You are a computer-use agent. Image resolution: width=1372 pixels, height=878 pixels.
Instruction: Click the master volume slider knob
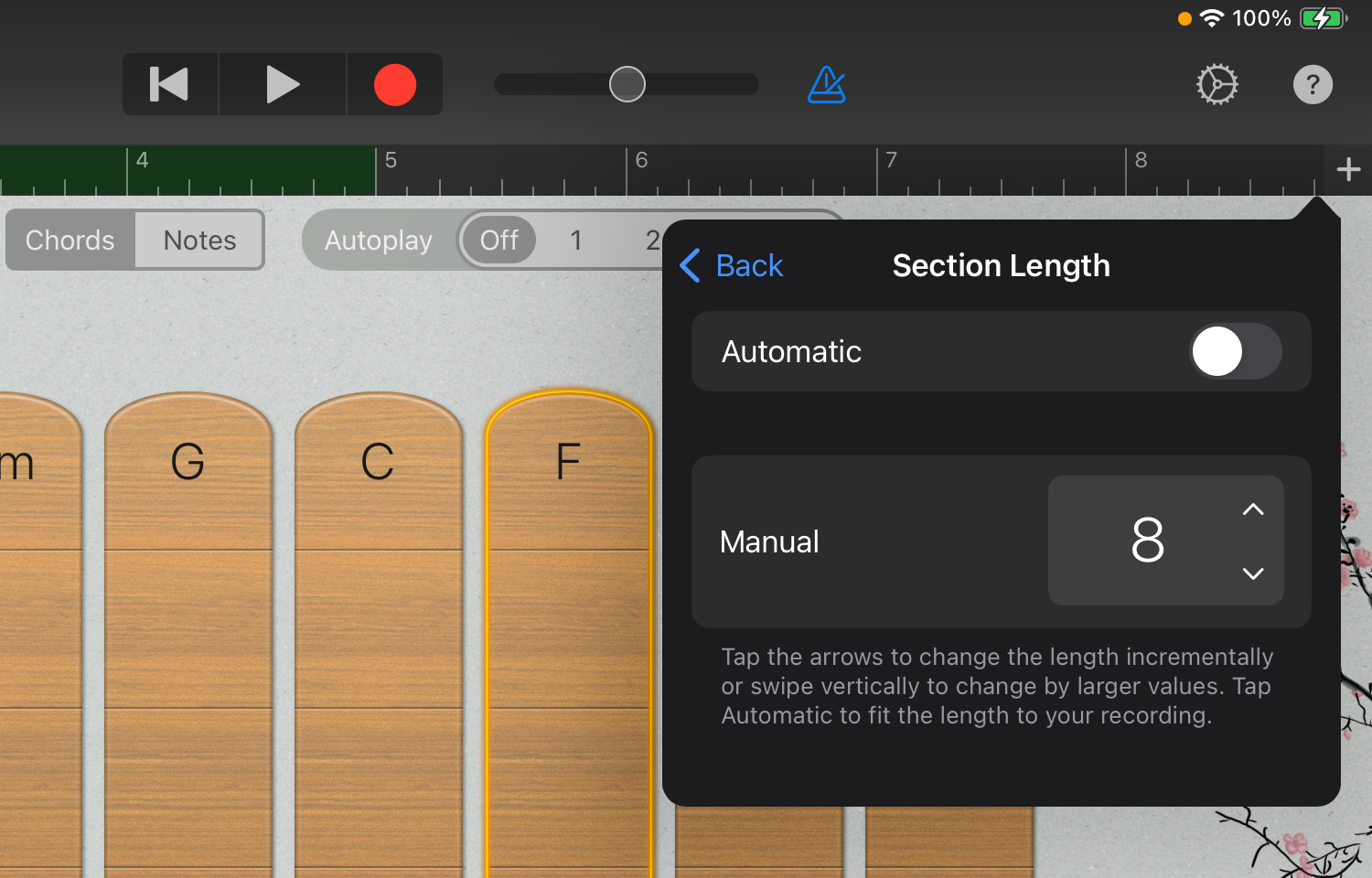point(627,84)
